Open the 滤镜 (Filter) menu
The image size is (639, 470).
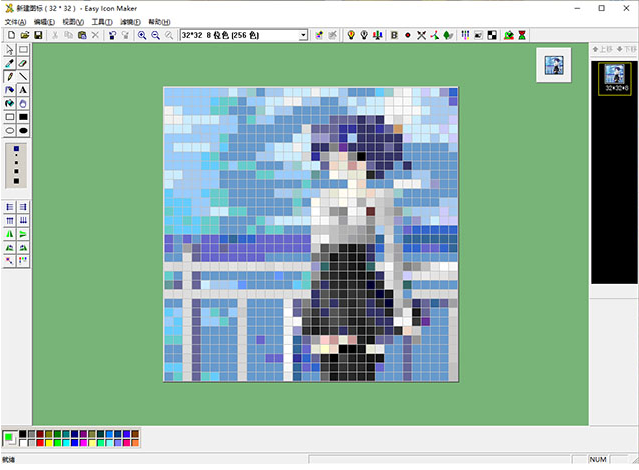tap(129, 21)
